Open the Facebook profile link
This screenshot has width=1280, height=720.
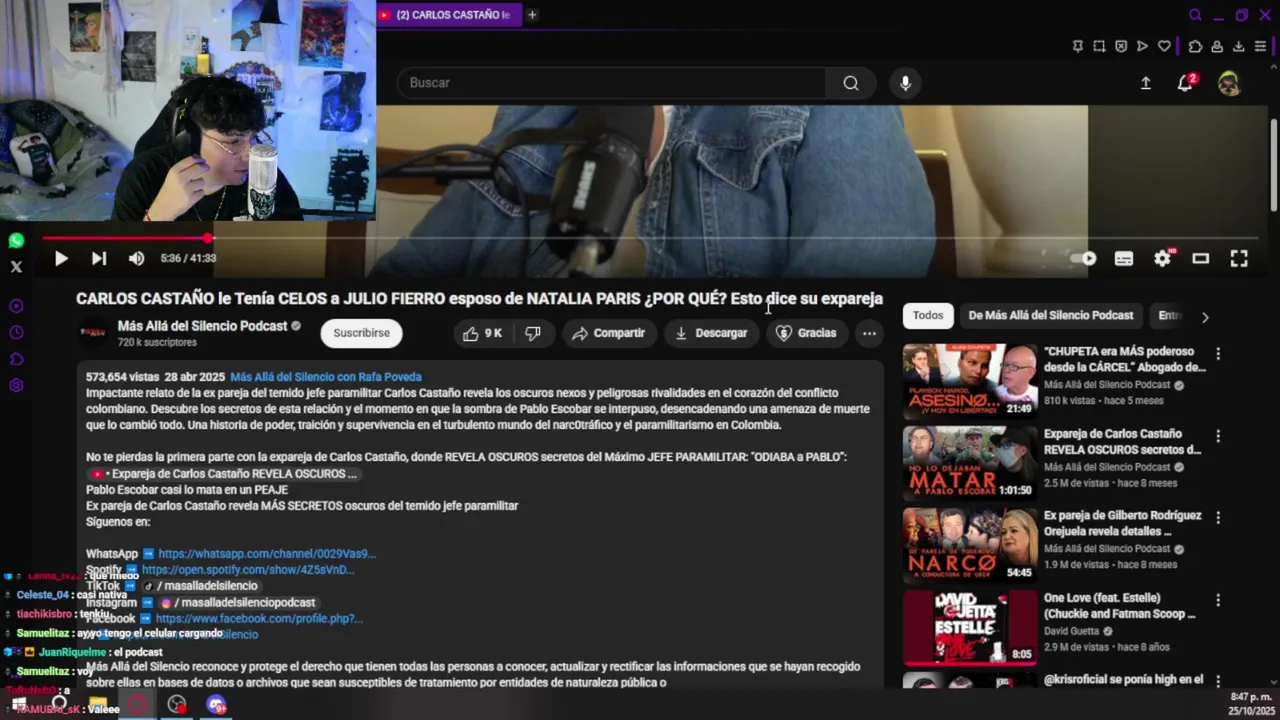pos(259,618)
